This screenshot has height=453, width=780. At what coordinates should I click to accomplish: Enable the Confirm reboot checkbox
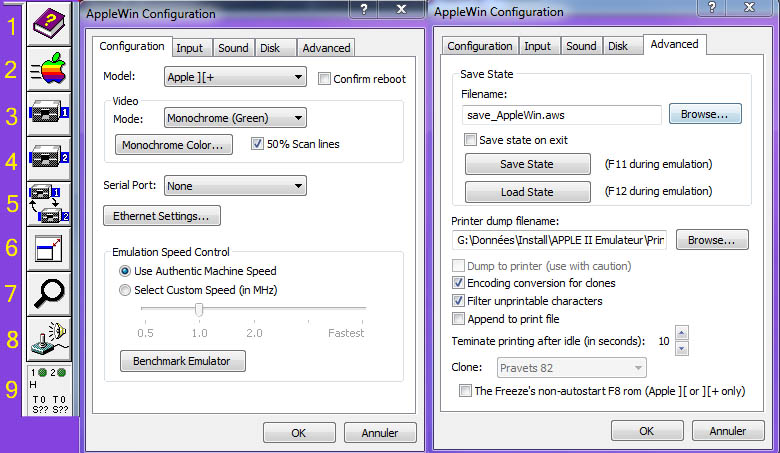click(324, 79)
